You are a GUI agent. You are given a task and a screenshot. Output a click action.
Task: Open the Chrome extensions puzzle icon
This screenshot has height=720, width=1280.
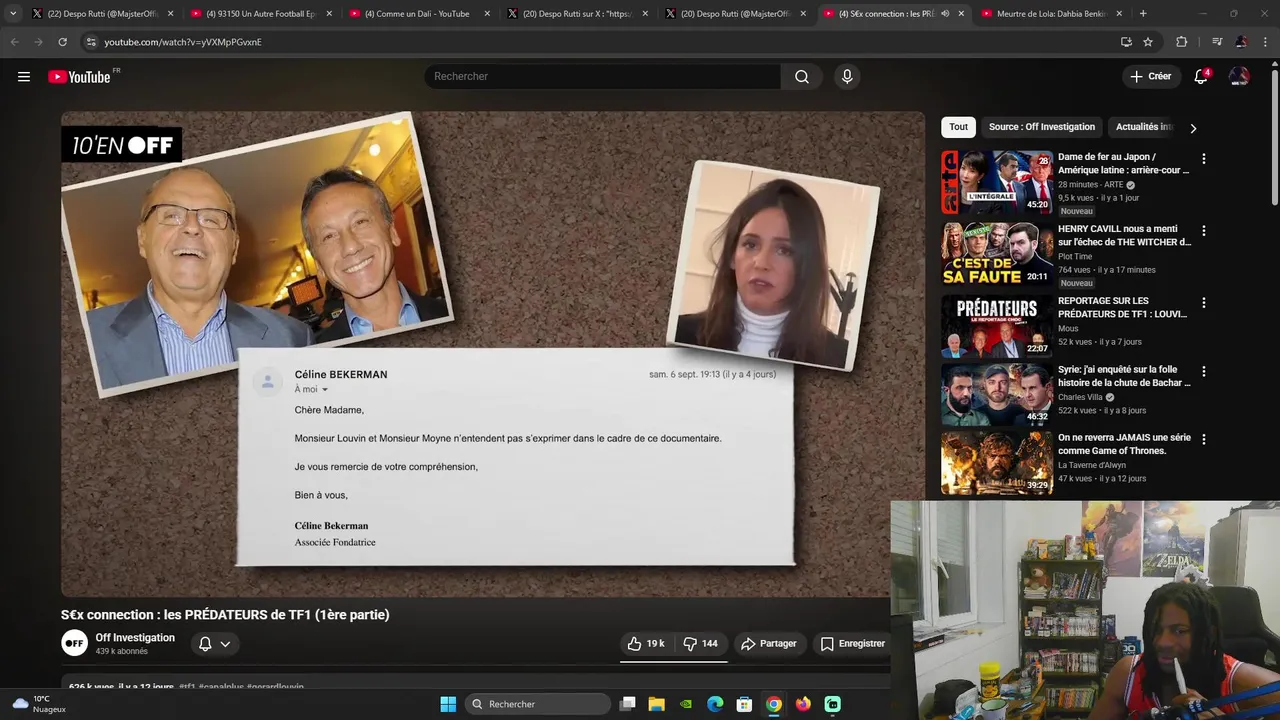tap(1182, 42)
